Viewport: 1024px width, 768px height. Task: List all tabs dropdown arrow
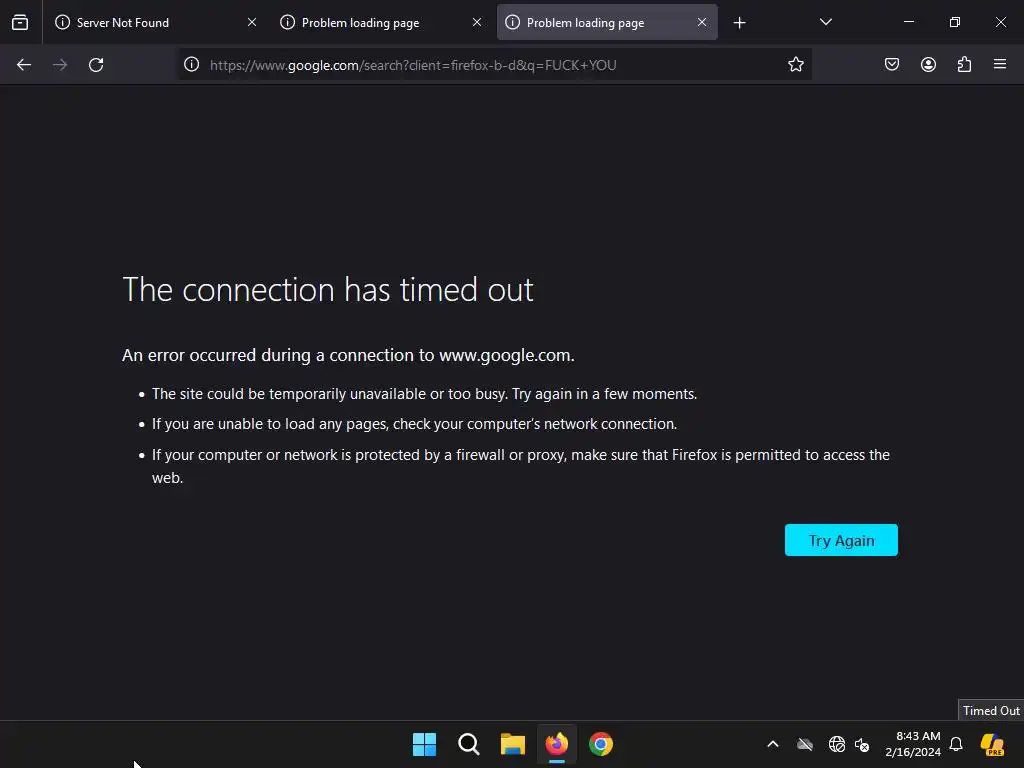(x=825, y=22)
